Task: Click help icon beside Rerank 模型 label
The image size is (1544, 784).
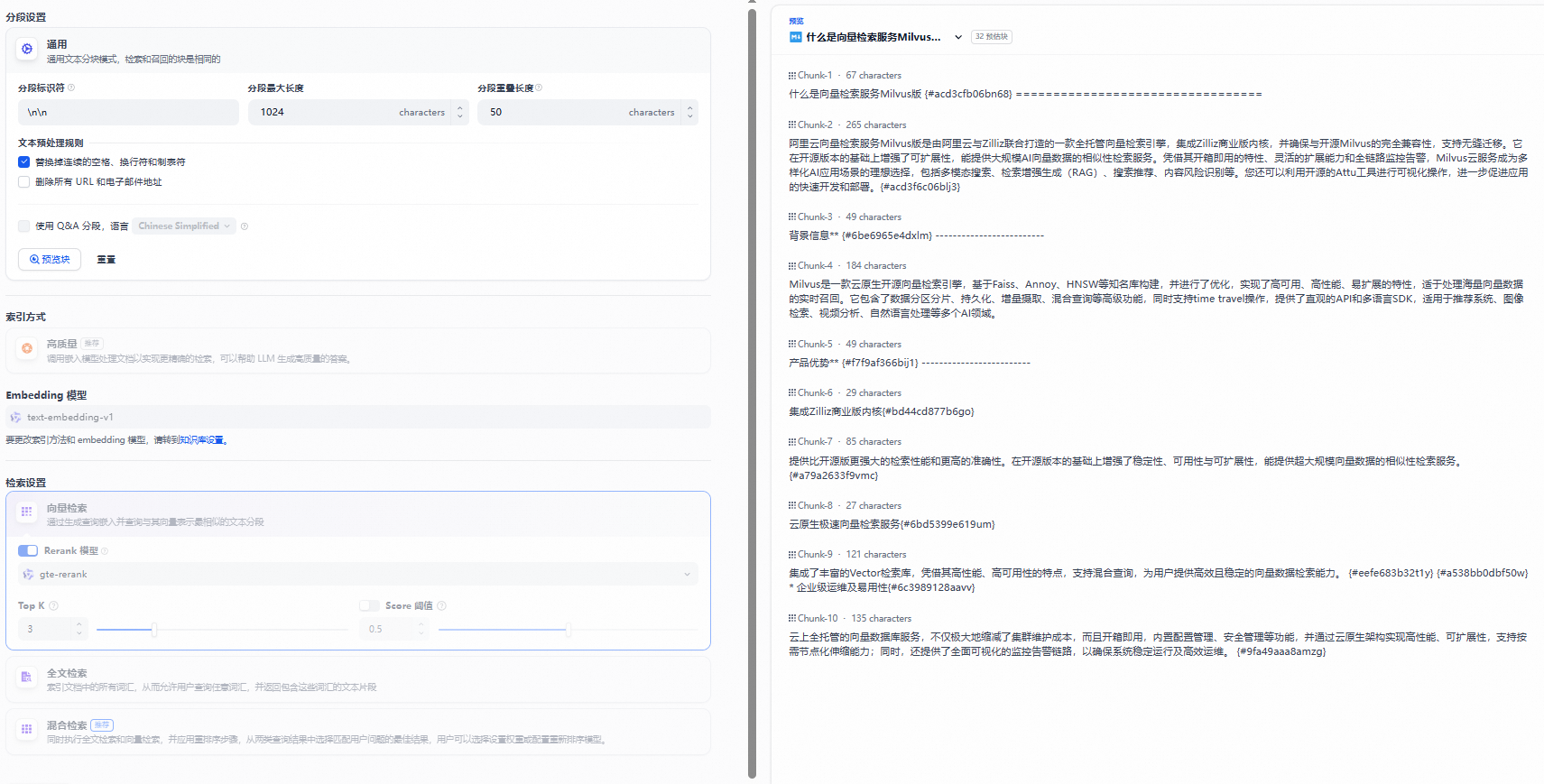Action: [105, 551]
